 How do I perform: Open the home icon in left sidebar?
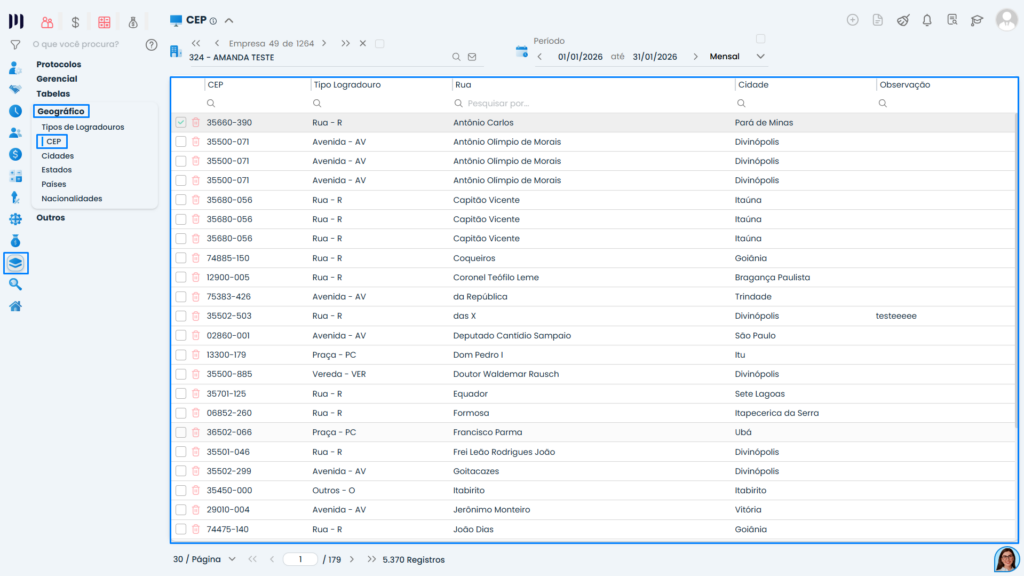click(15, 306)
